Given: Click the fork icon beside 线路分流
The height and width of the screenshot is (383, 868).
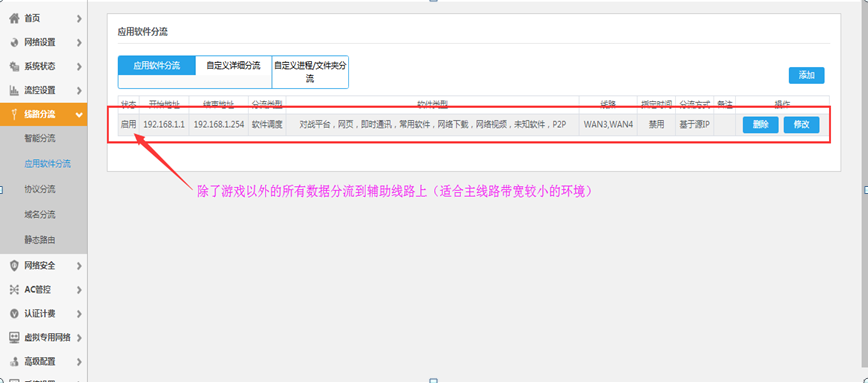Looking at the screenshot, I should pyautogui.click(x=14, y=115).
